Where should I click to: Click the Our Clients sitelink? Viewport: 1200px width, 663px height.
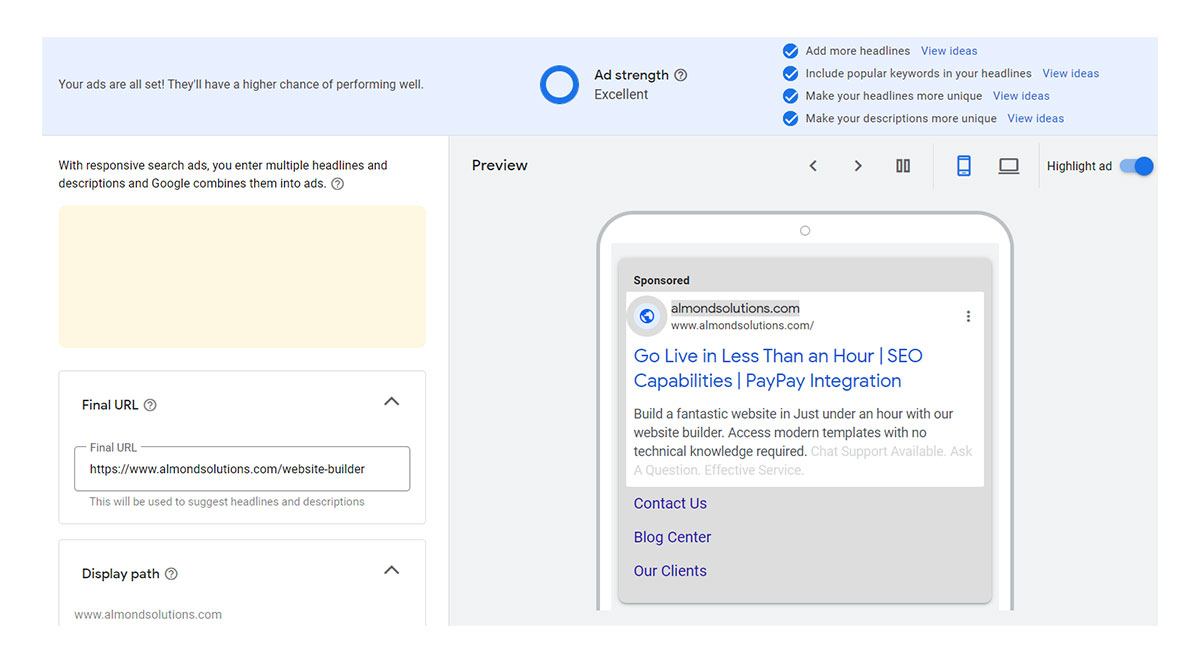tap(670, 571)
